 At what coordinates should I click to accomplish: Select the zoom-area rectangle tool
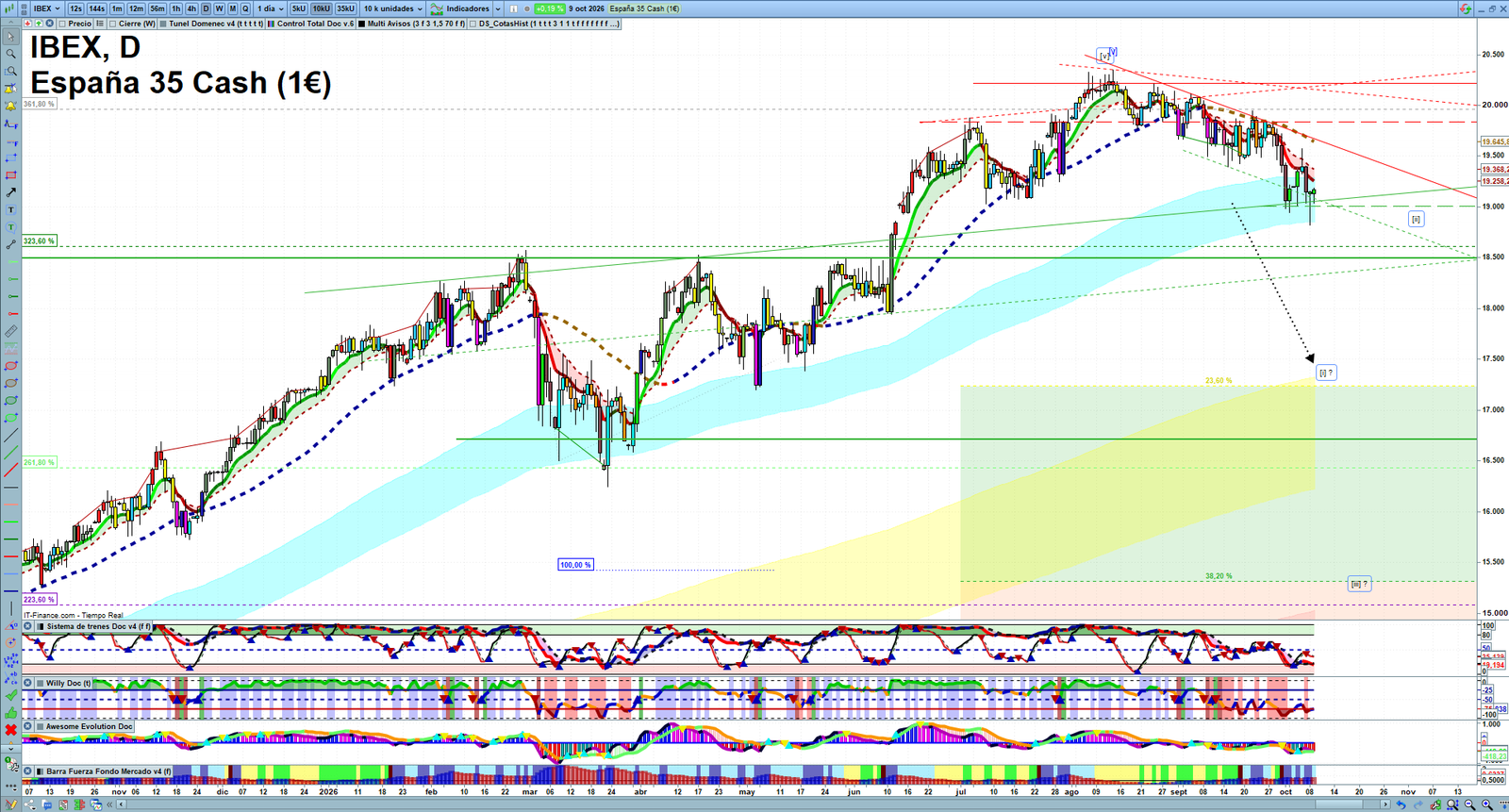tap(11, 71)
